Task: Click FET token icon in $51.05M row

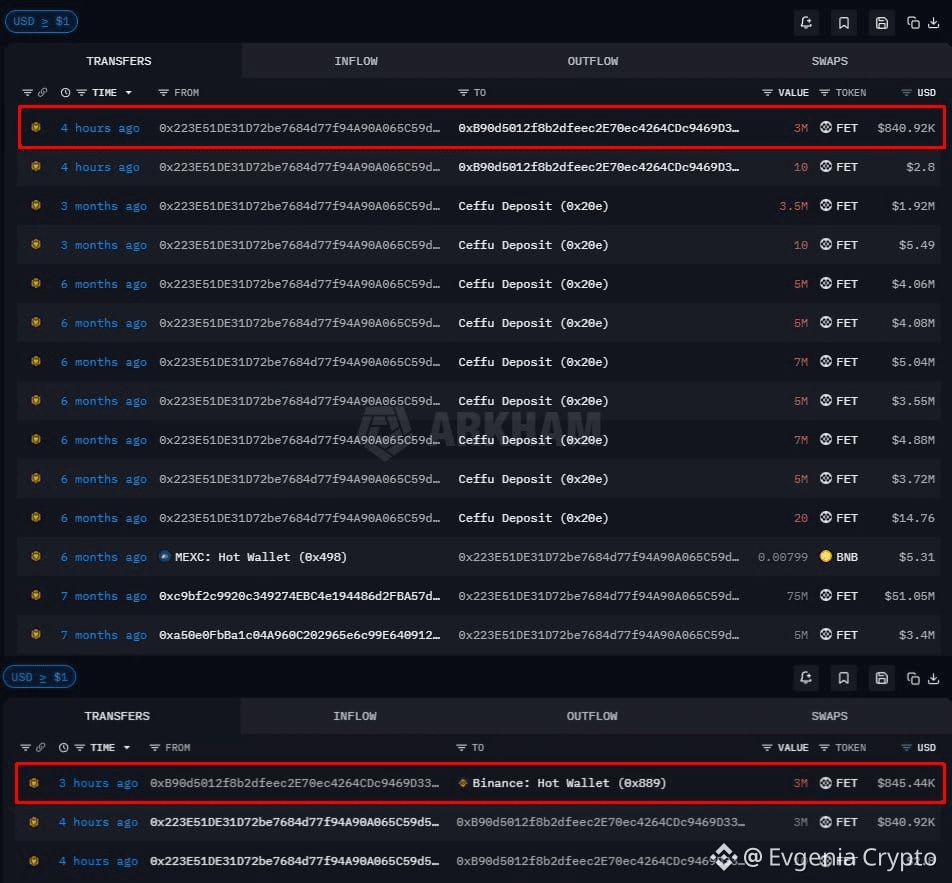Action: coord(826,595)
